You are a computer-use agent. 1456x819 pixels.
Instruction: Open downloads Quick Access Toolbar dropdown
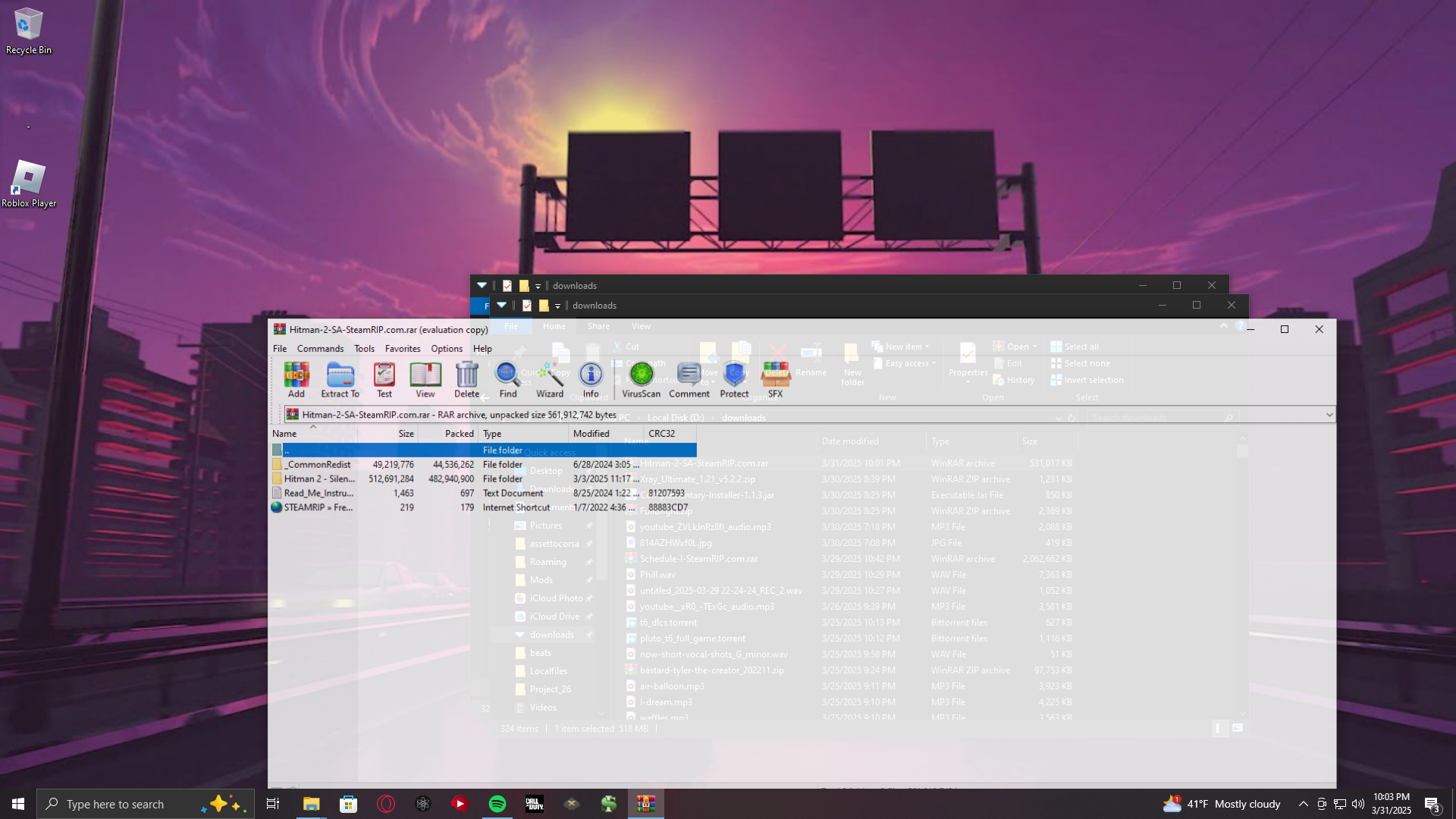point(557,306)
